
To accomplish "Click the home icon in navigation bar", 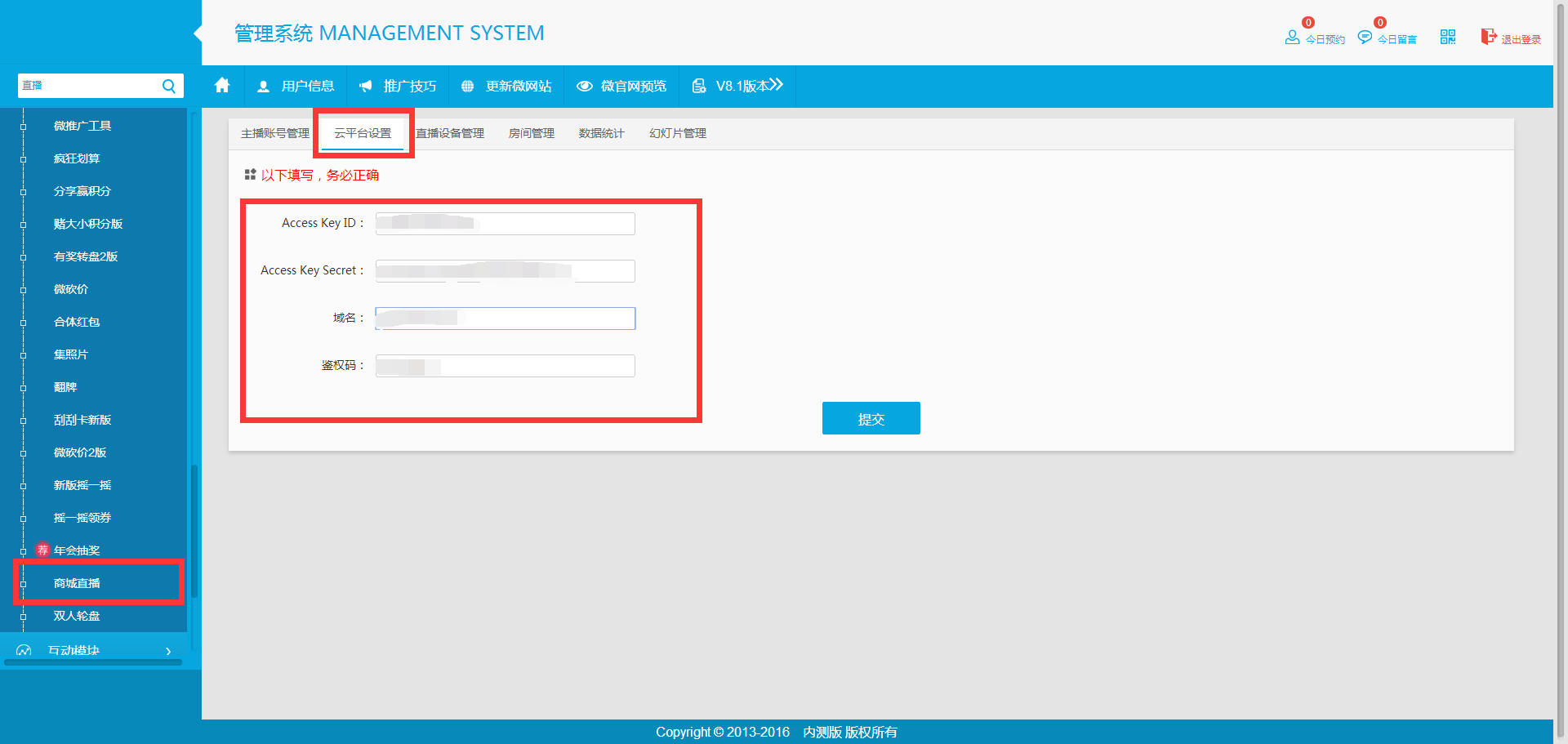I will coord(222,86).
